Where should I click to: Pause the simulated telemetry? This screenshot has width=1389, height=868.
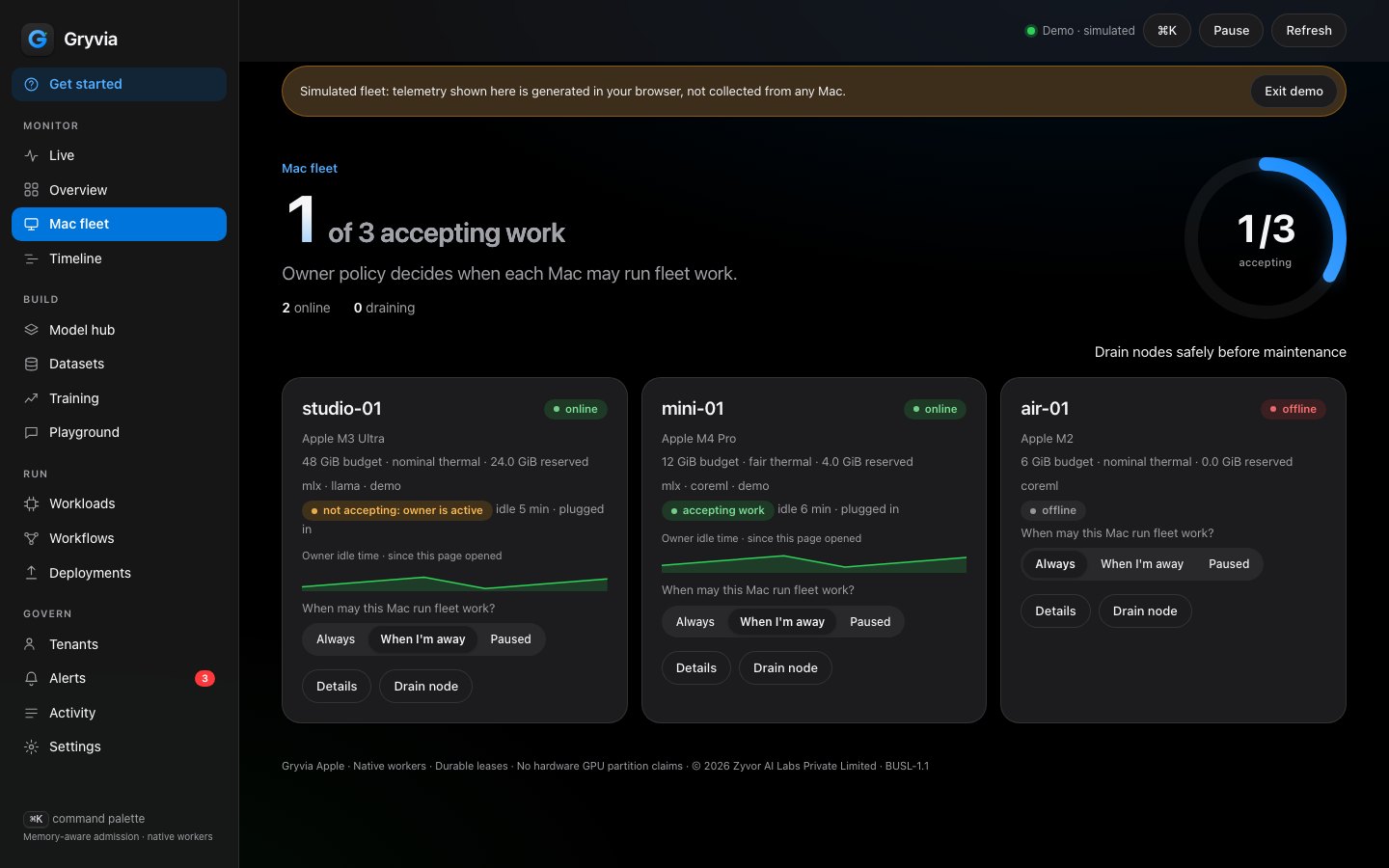[1231, 31]
